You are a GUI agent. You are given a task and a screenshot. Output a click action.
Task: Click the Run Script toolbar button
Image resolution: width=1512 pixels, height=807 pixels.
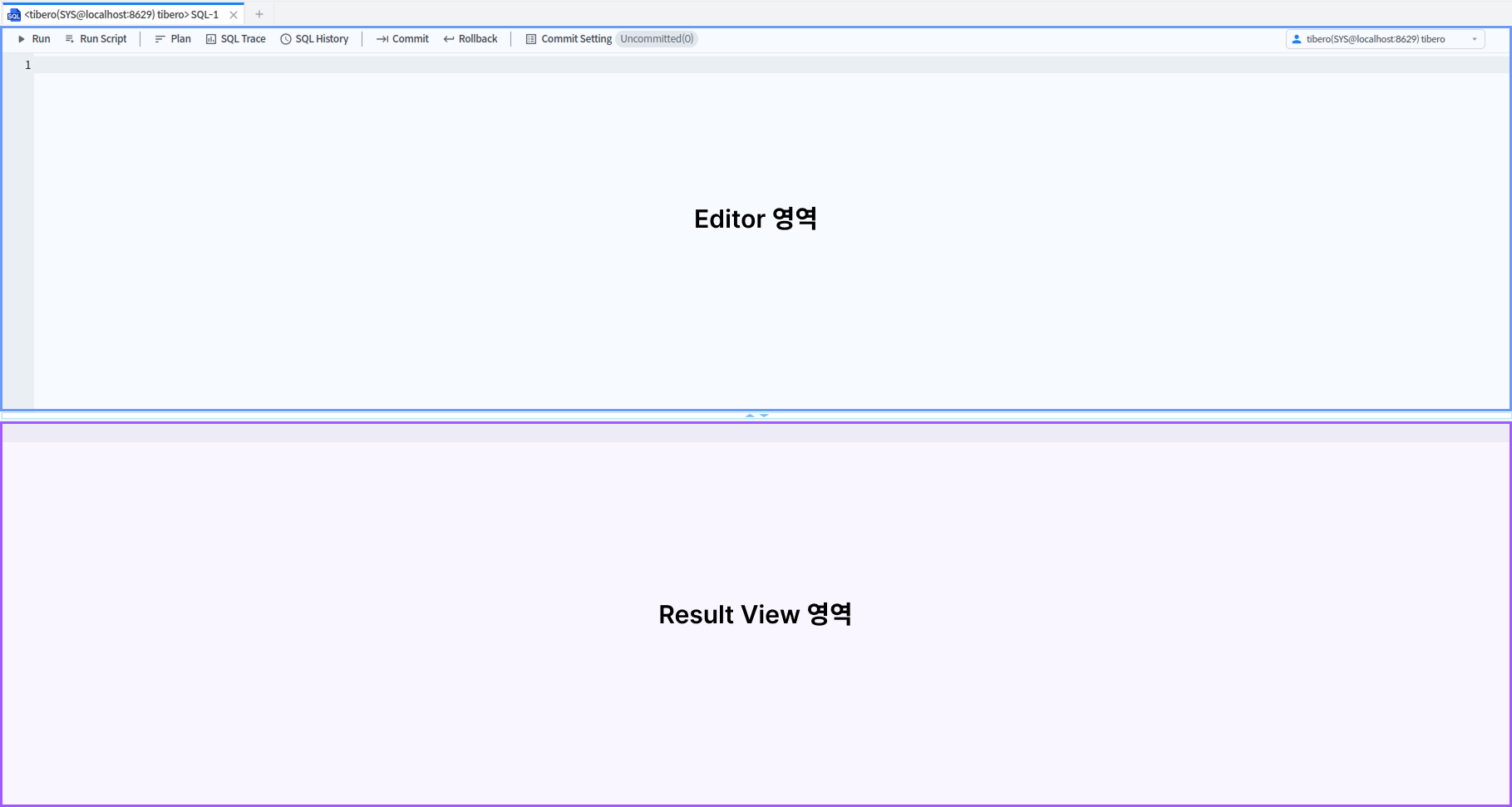pyautogui.click(x=96, y=39)
